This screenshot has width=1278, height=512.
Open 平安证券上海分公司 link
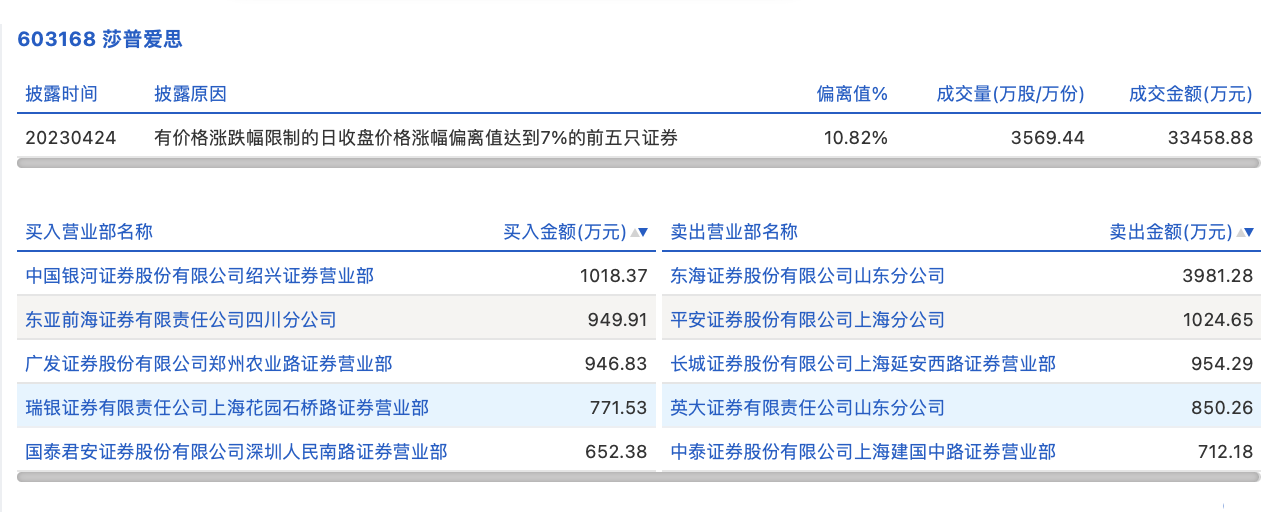coord(807,320)
